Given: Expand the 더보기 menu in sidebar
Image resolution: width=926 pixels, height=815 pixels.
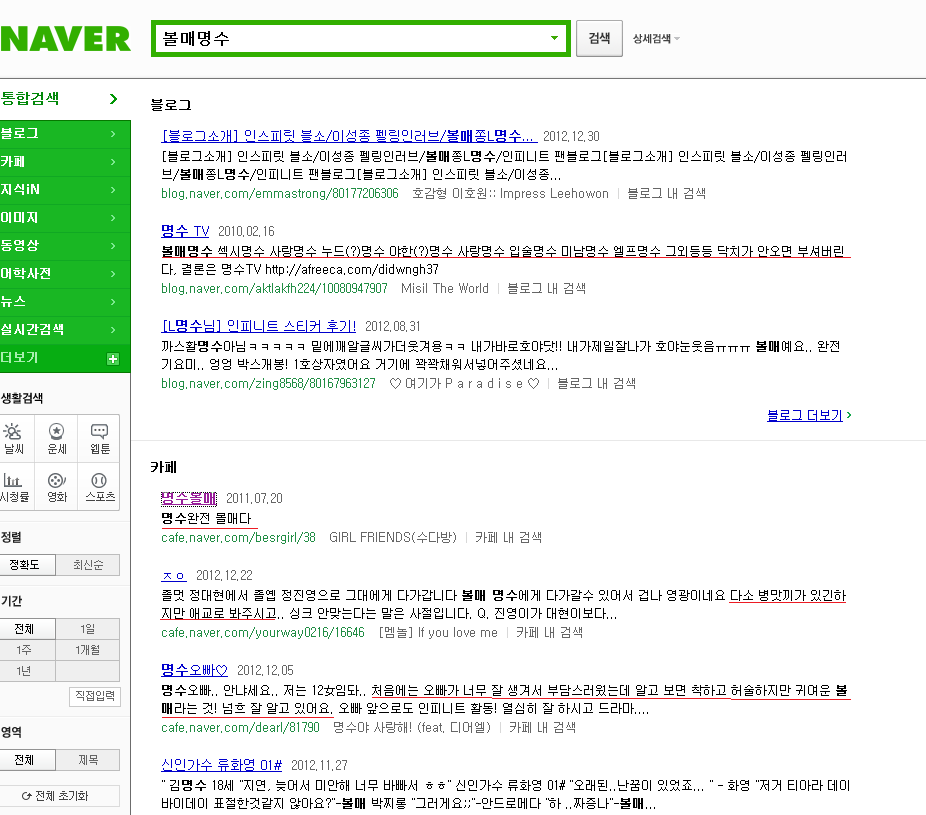Looking at the screenshot, I should tap(65, 358).
